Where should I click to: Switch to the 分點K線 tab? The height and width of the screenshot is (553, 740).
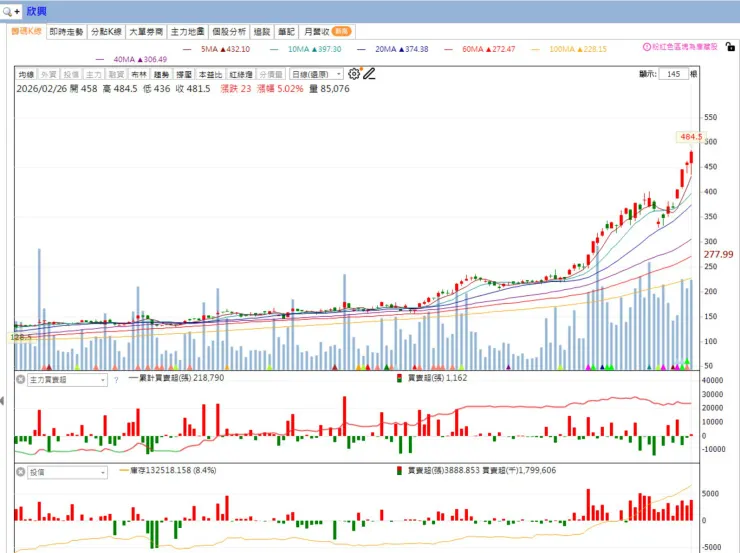106,32
